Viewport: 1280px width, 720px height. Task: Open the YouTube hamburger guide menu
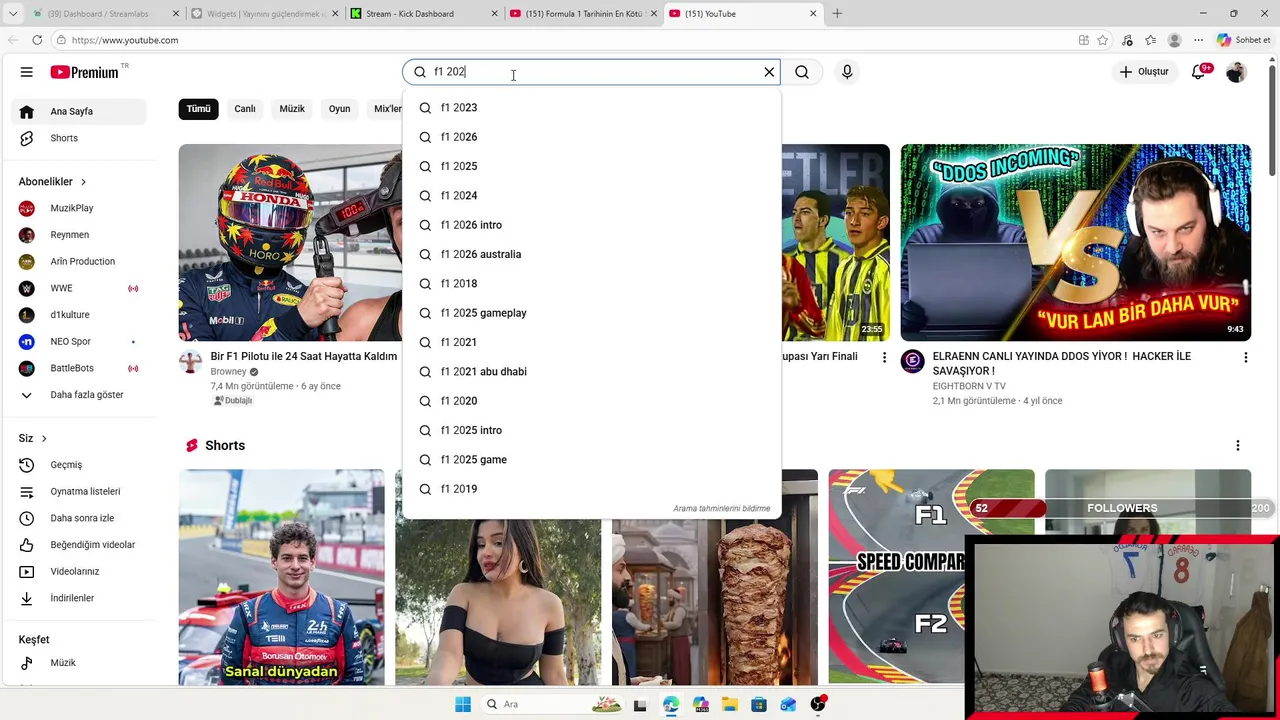[26, 72]
